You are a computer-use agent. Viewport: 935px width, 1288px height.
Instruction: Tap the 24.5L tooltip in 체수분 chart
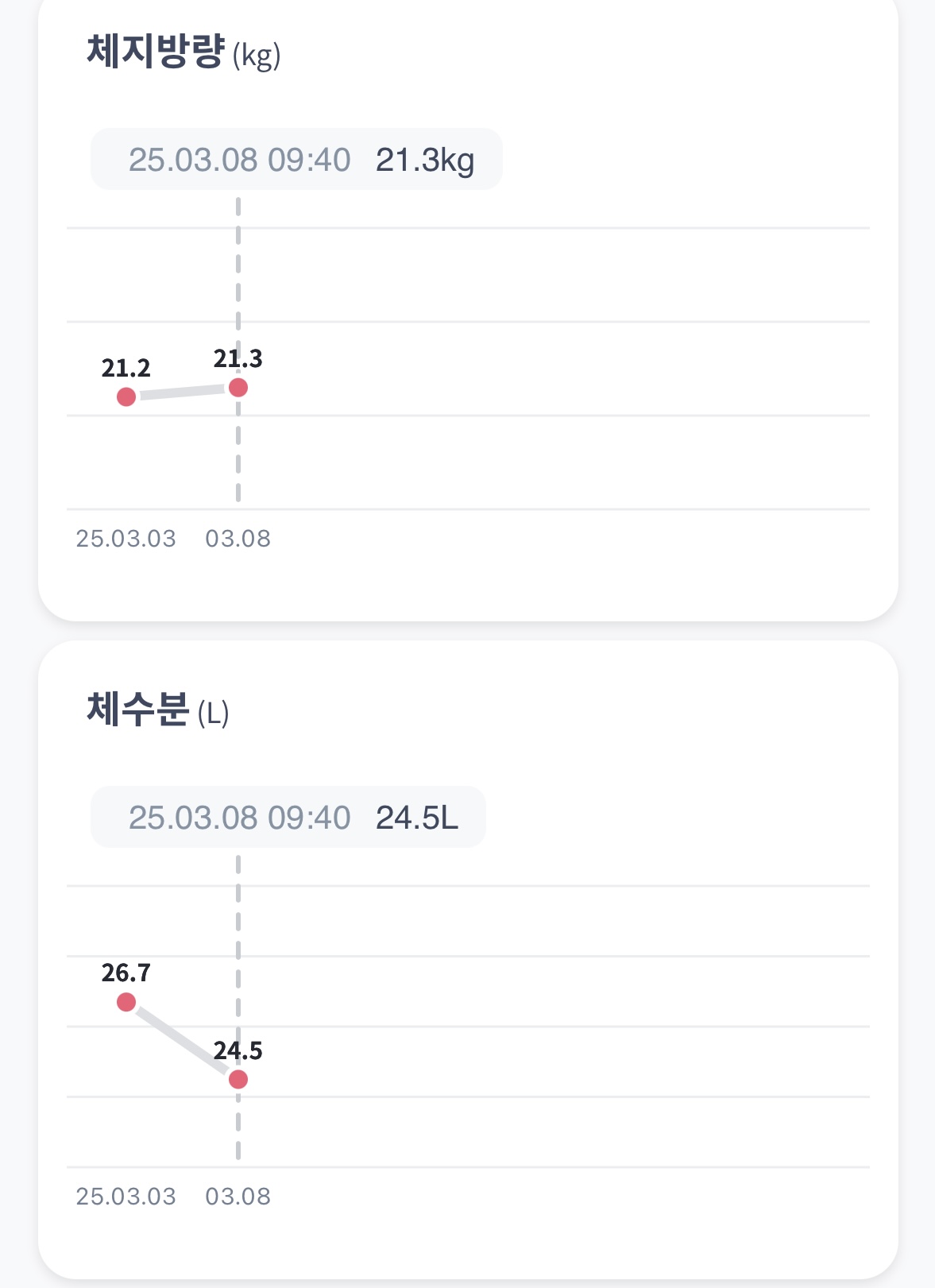[288, 818]
